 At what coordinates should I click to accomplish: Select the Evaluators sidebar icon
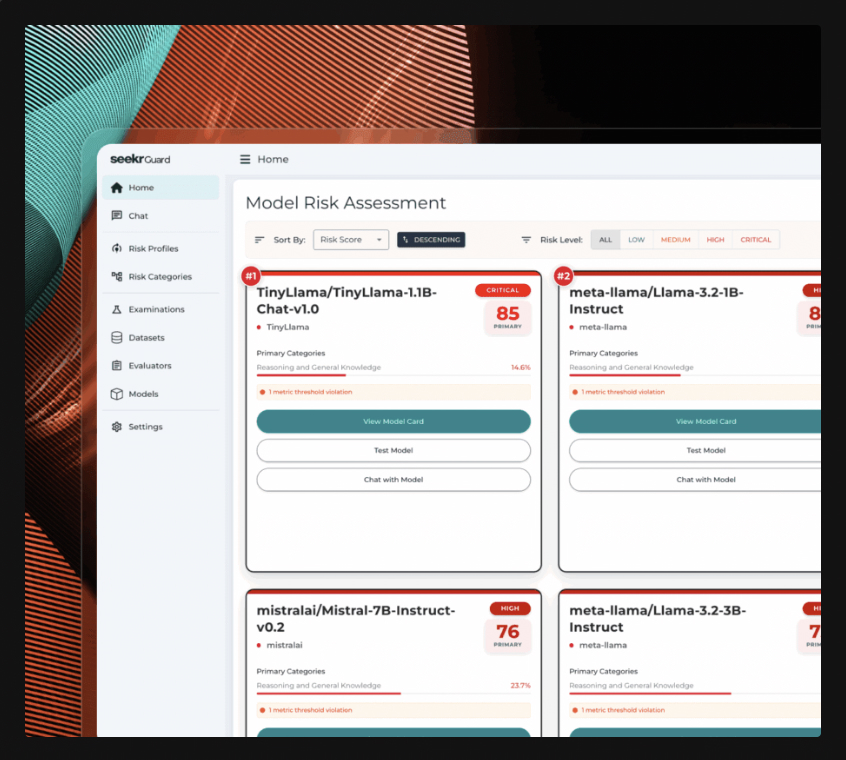(117, 366)
